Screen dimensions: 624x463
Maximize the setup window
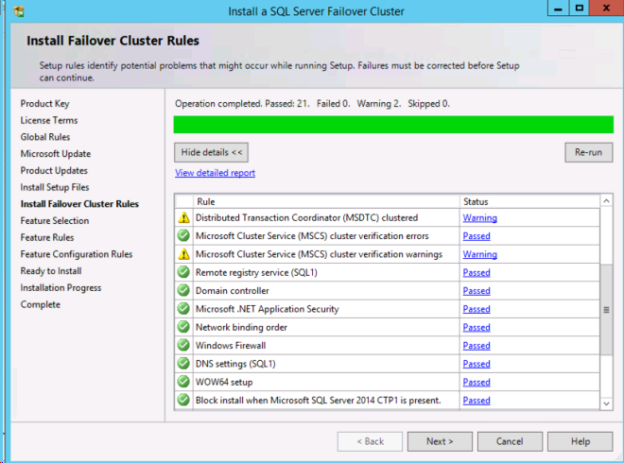(x=579, y=8)
